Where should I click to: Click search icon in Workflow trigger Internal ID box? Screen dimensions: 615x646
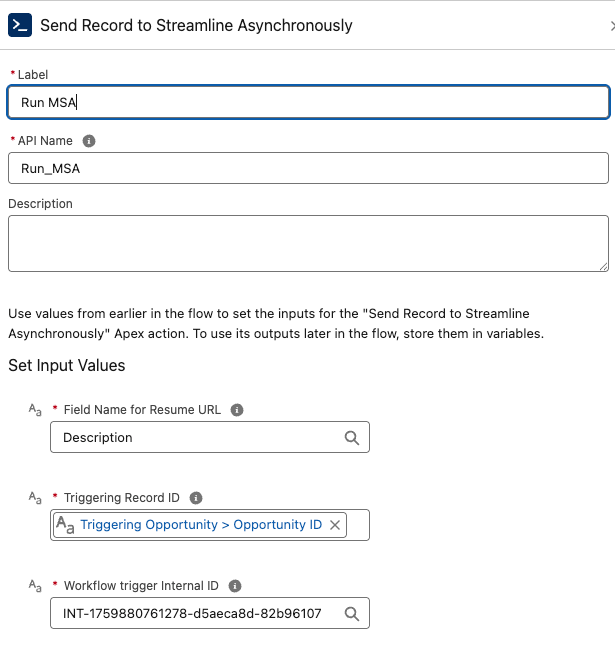(351, 613)
